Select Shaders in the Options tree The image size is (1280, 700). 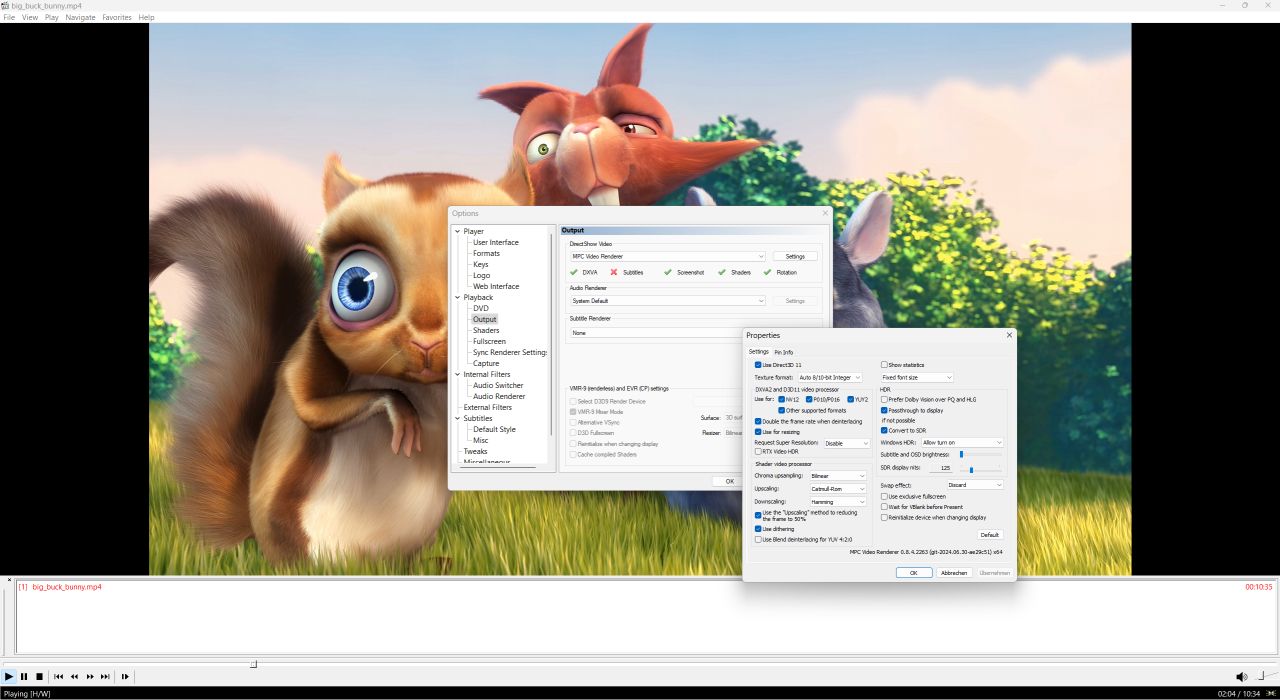click(486, 330)
